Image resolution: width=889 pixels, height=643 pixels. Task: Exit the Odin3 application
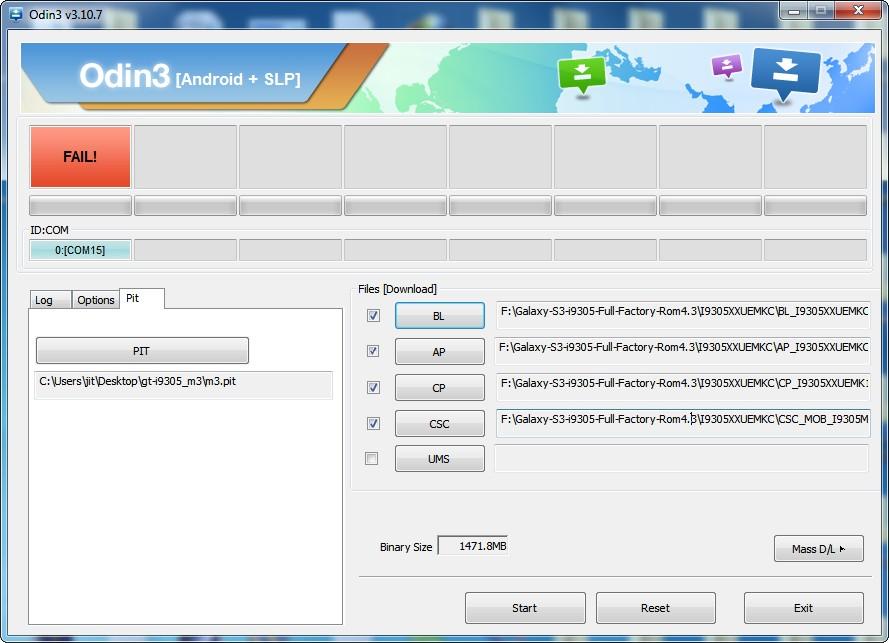(803, 608)
